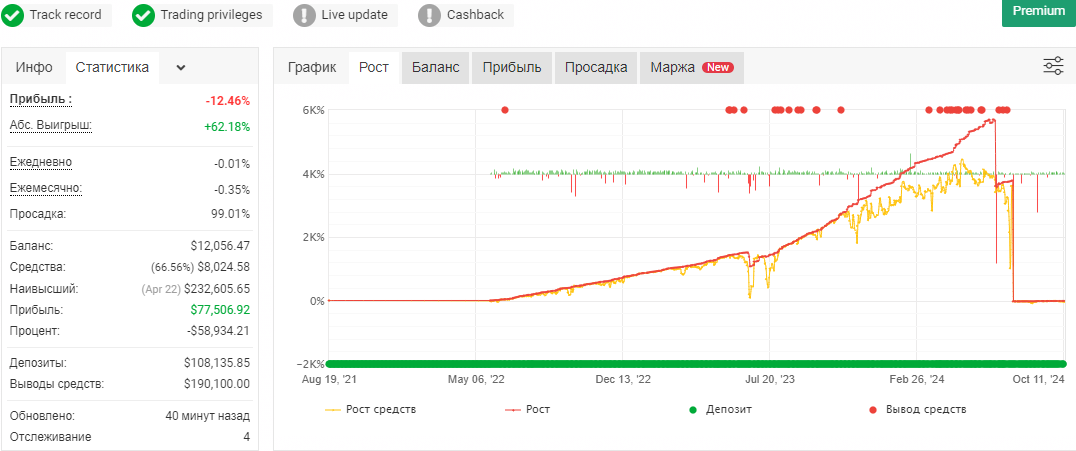Open chart settings sliders icon

pos(1053,66)
